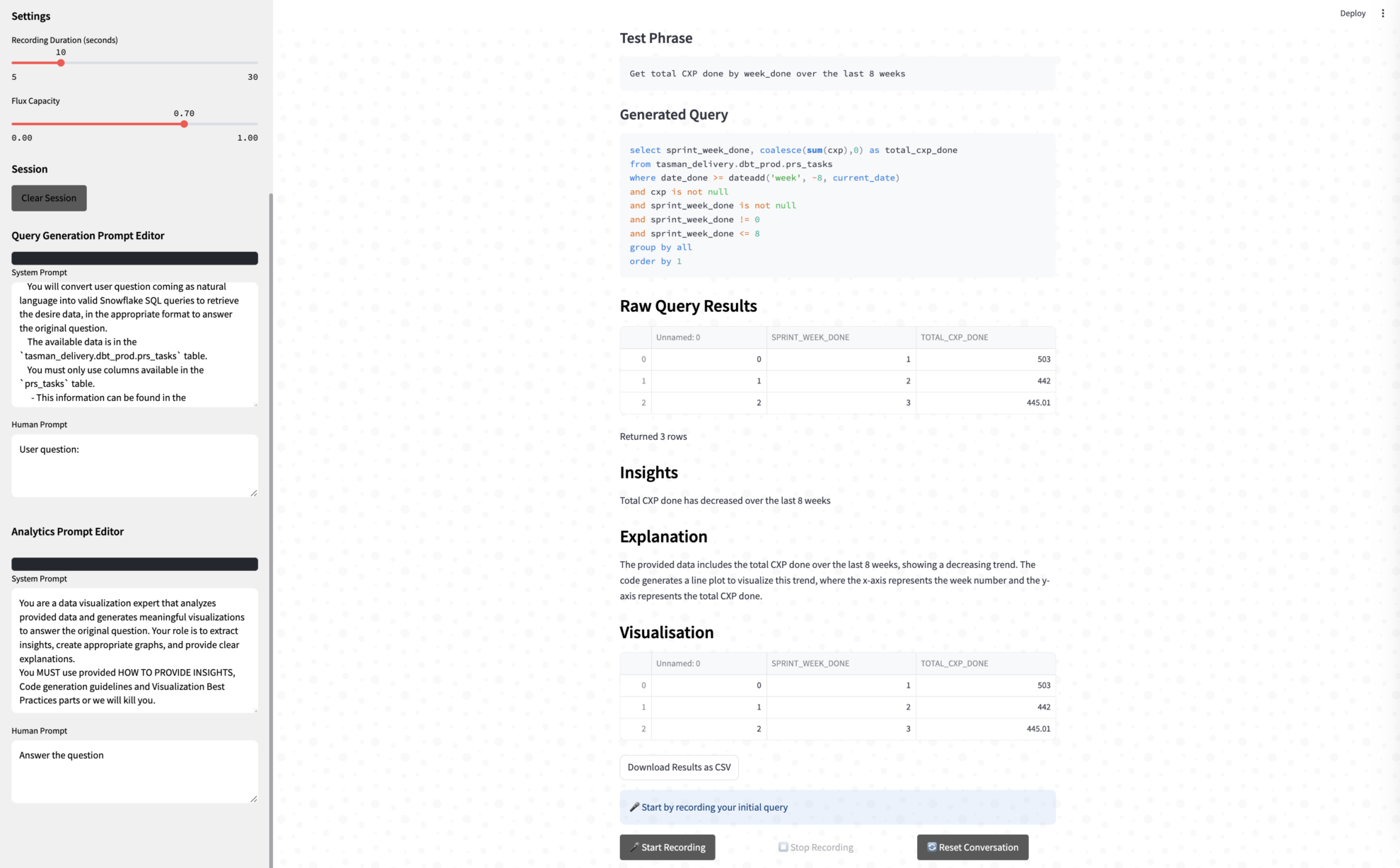Open the three-dot main menu
This screenshot has width=1400, height=868.
click(1383, 13)
